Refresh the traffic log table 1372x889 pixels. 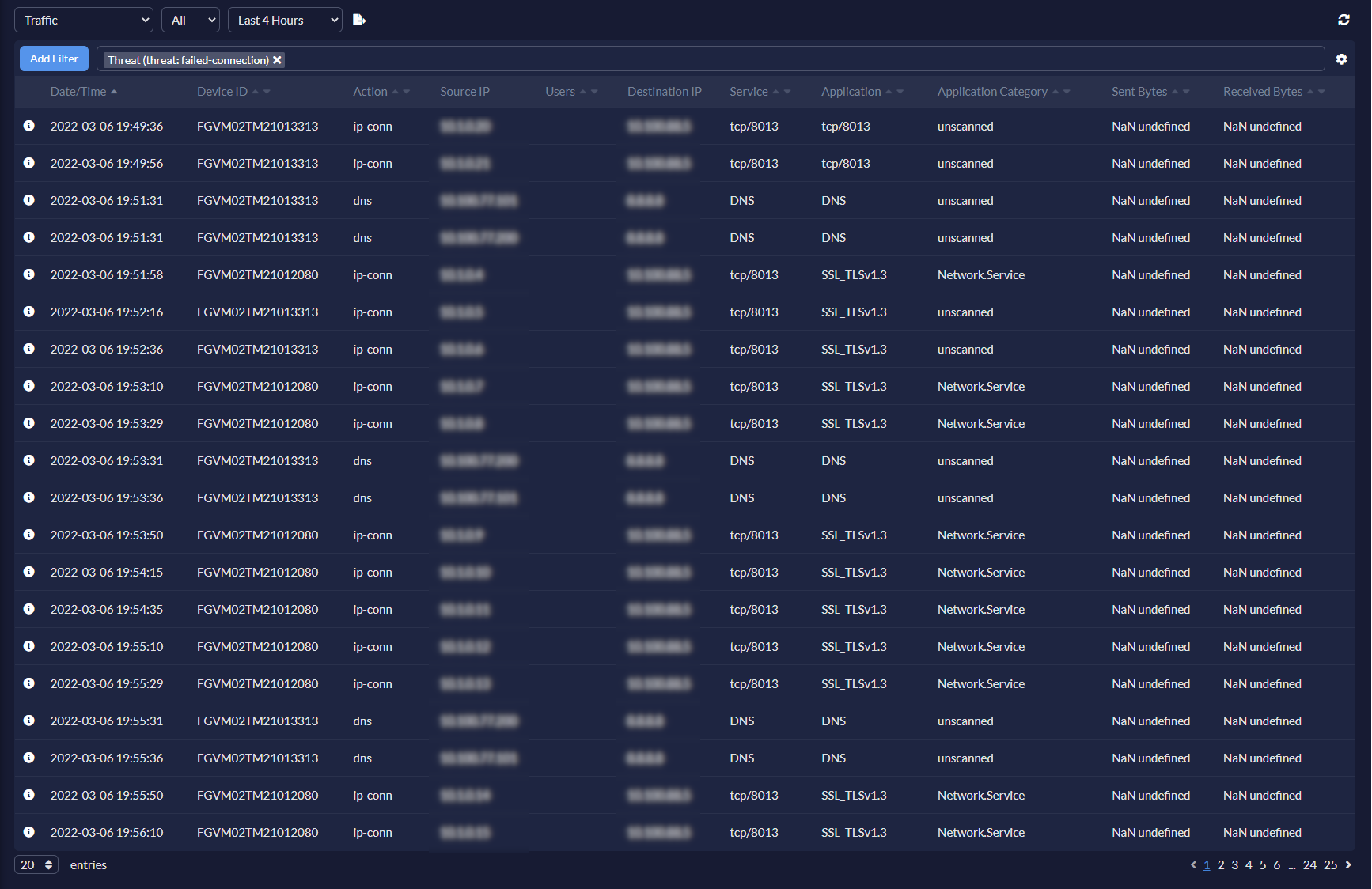click(x=1344, y=19)
